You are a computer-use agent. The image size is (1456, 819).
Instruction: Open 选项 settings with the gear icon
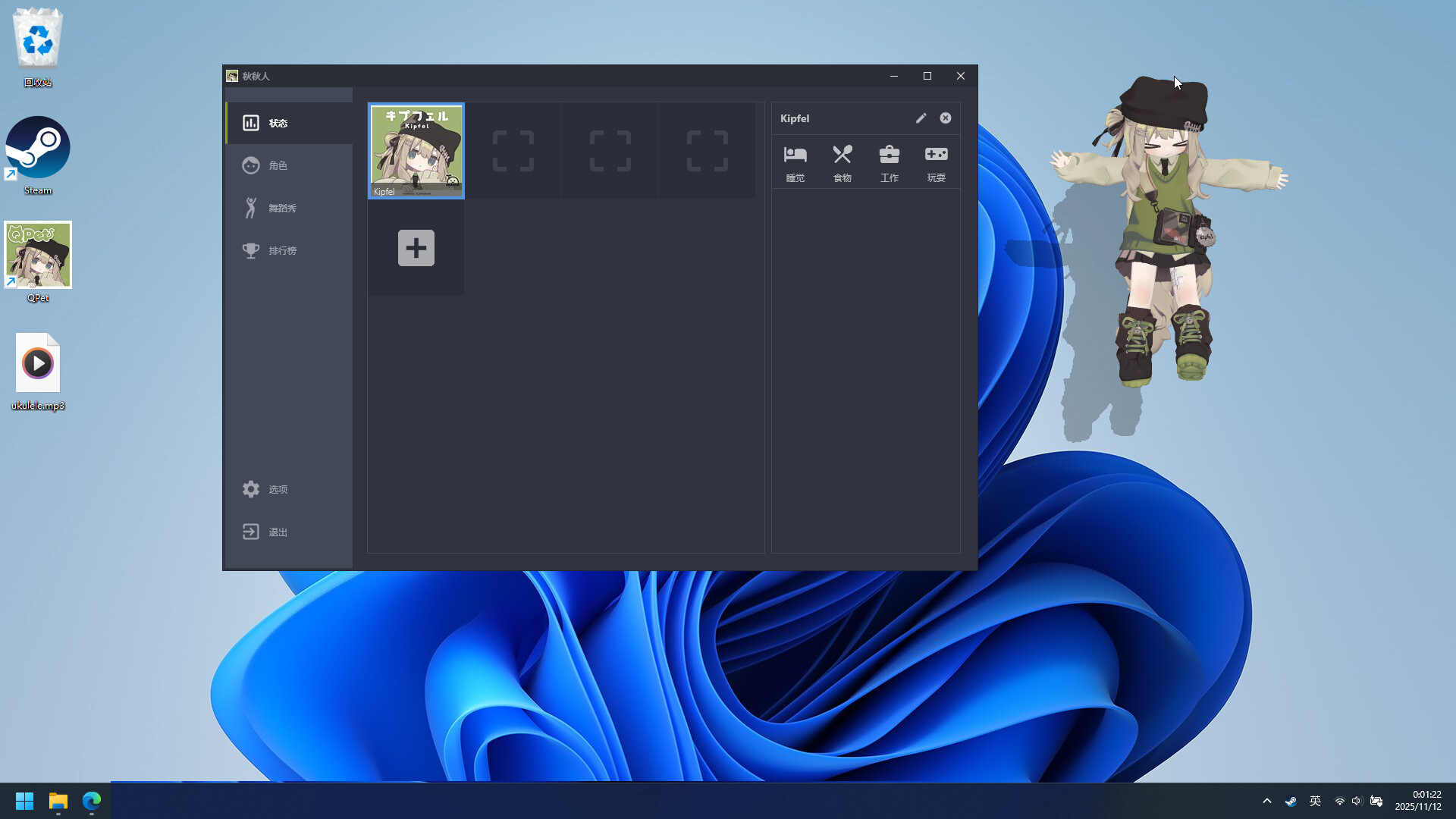tap(277, 489)
